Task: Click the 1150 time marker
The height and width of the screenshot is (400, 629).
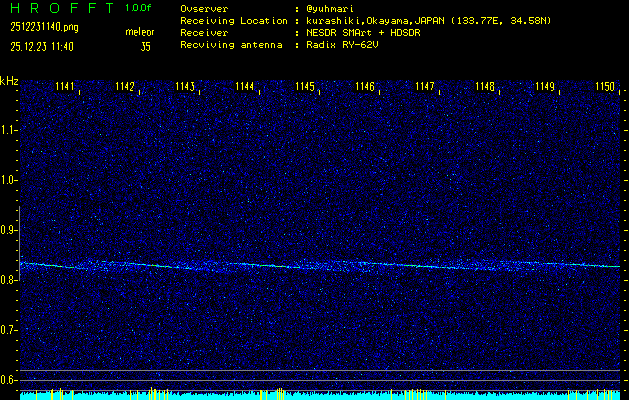Action: [605, 87]
